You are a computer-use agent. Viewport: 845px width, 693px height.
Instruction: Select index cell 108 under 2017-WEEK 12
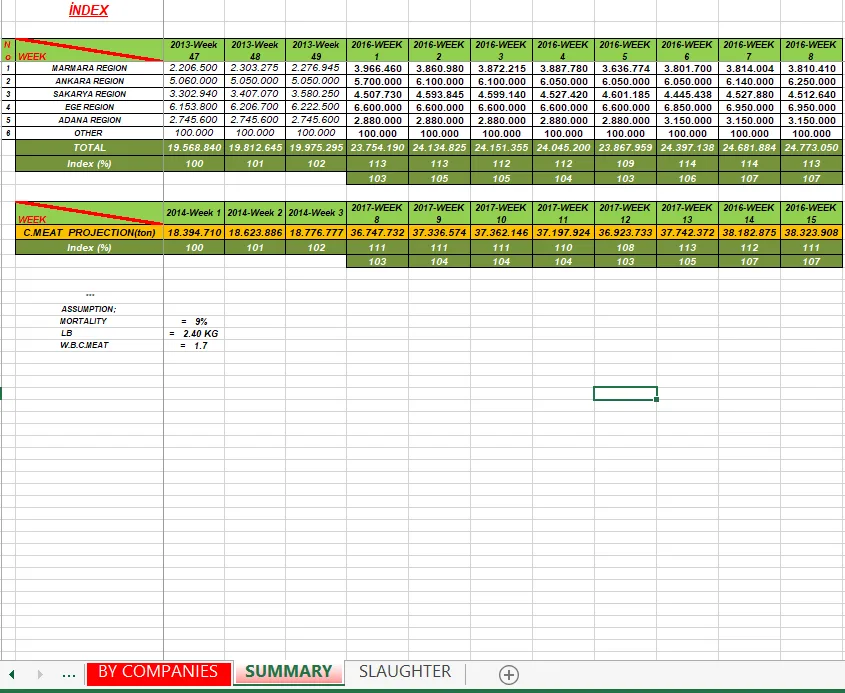pos(625,247)
